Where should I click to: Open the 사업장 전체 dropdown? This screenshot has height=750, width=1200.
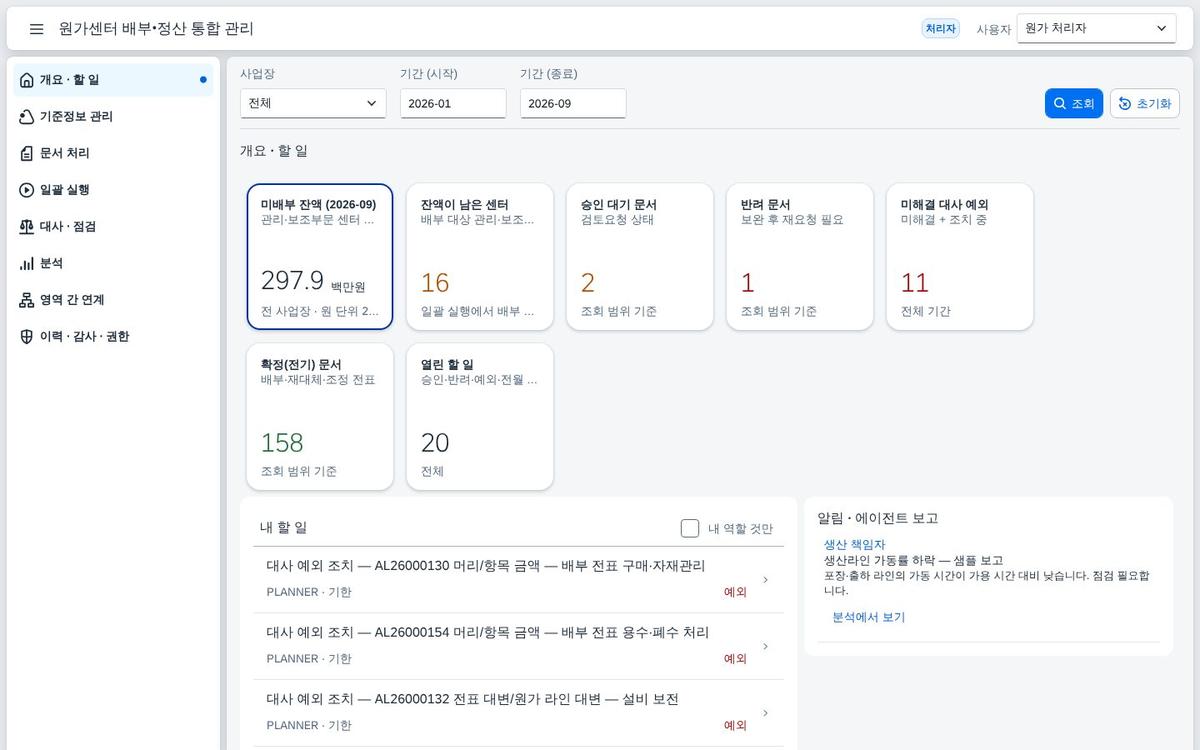[313, 103]
